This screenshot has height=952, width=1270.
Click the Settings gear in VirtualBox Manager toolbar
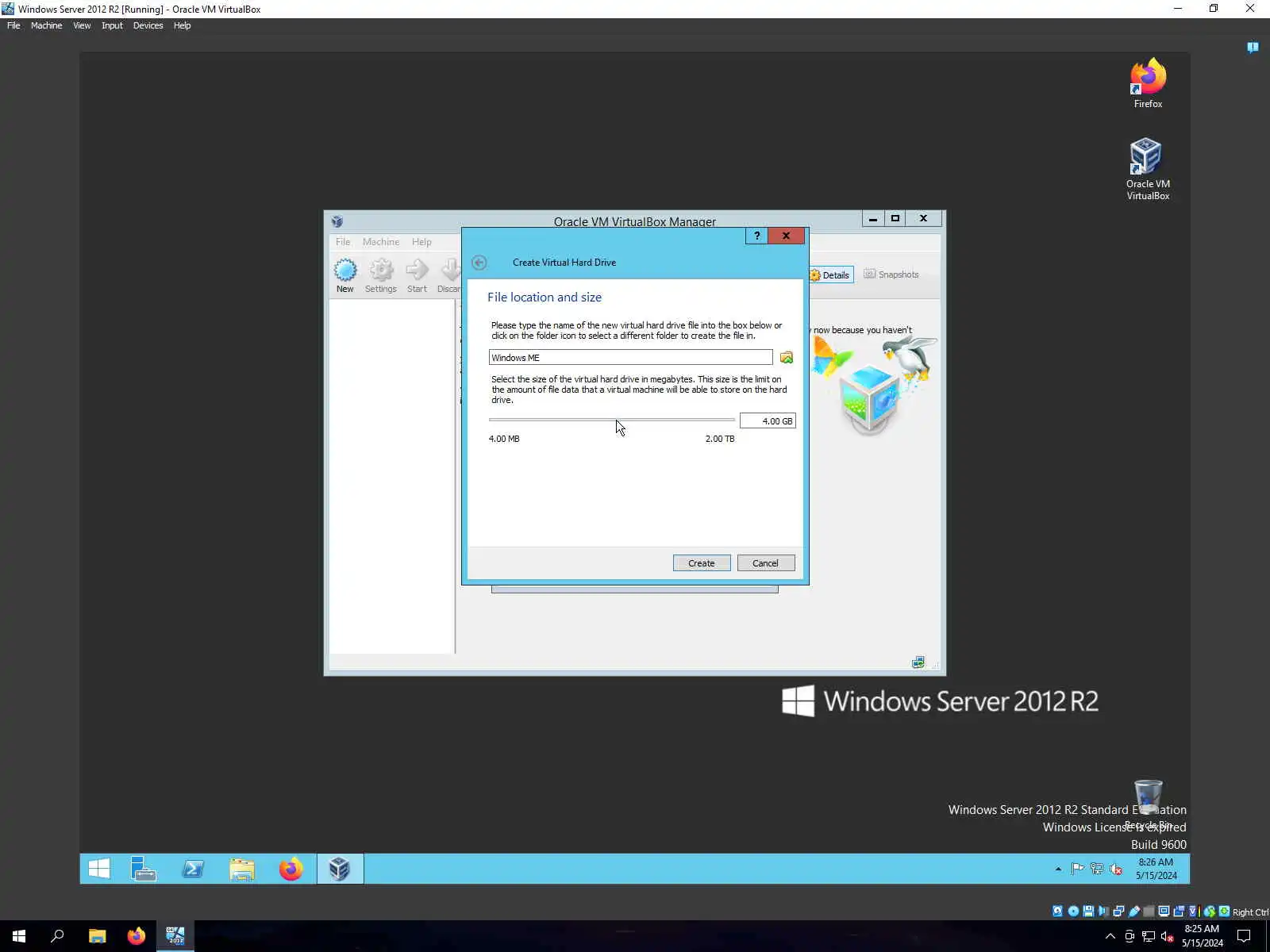(x=381, y=275)
